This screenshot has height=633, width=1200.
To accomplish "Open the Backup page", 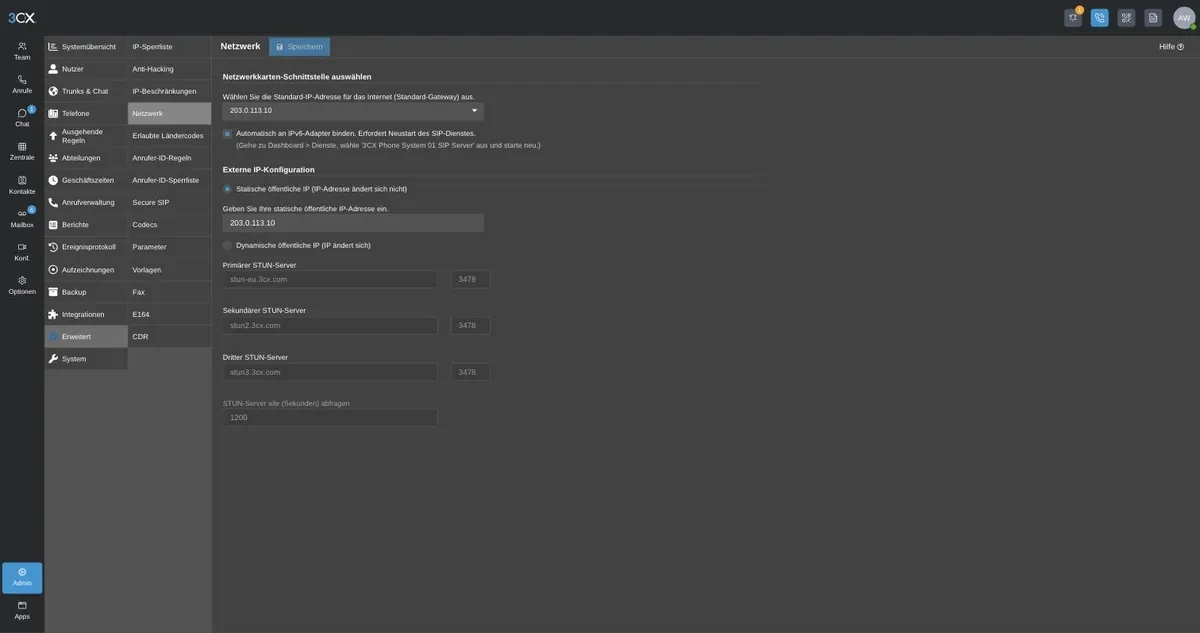I will (x=86, y=292).
